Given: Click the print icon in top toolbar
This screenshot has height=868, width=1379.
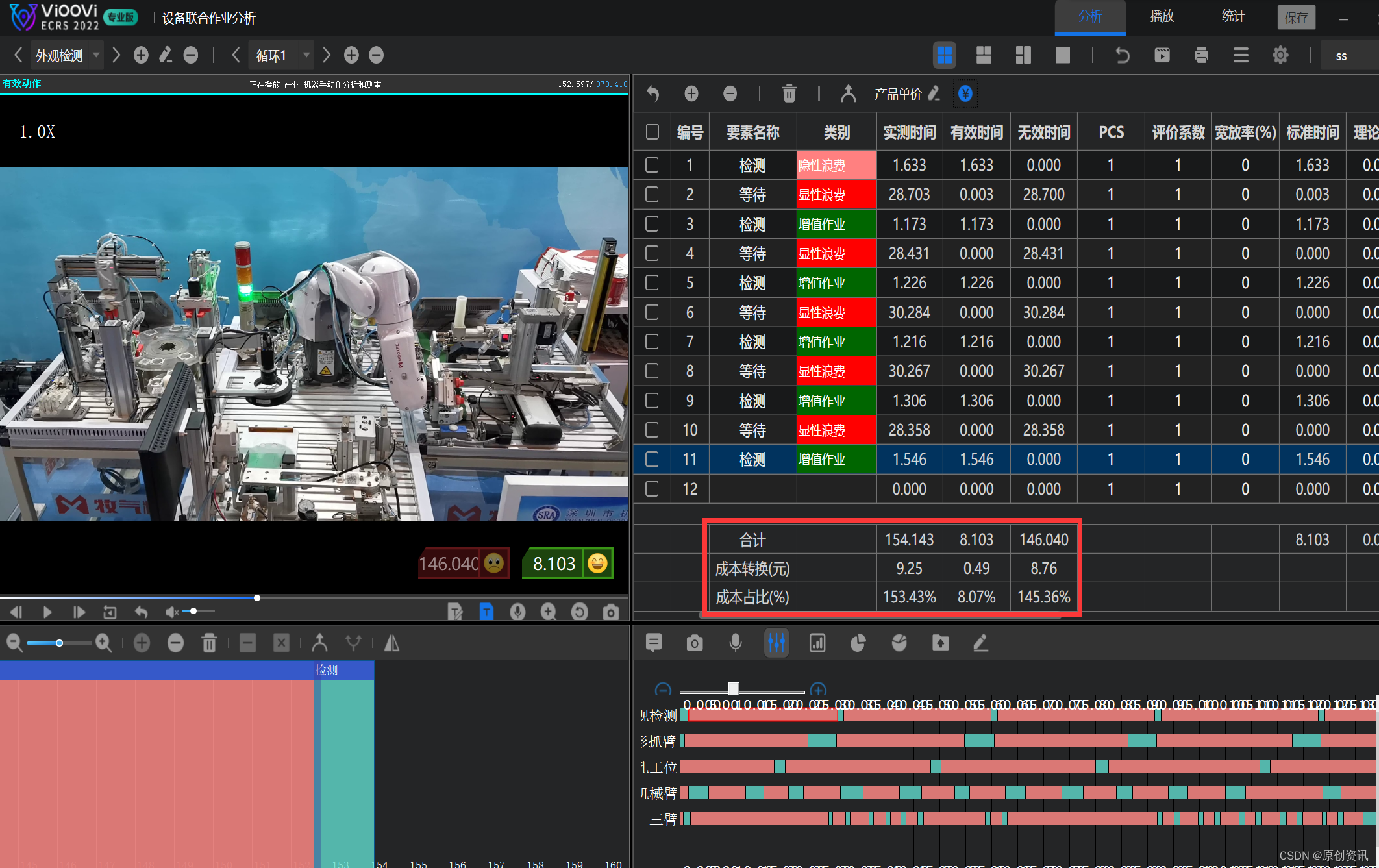Looking at the screenshot, I should point(1201,55).
